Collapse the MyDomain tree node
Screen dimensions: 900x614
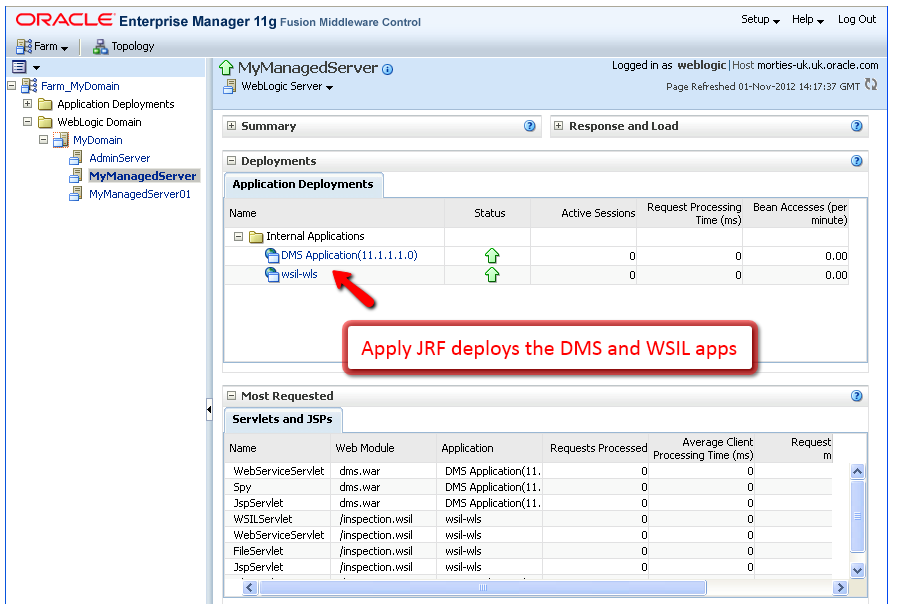pyautogui.click(x=43, y=139)
